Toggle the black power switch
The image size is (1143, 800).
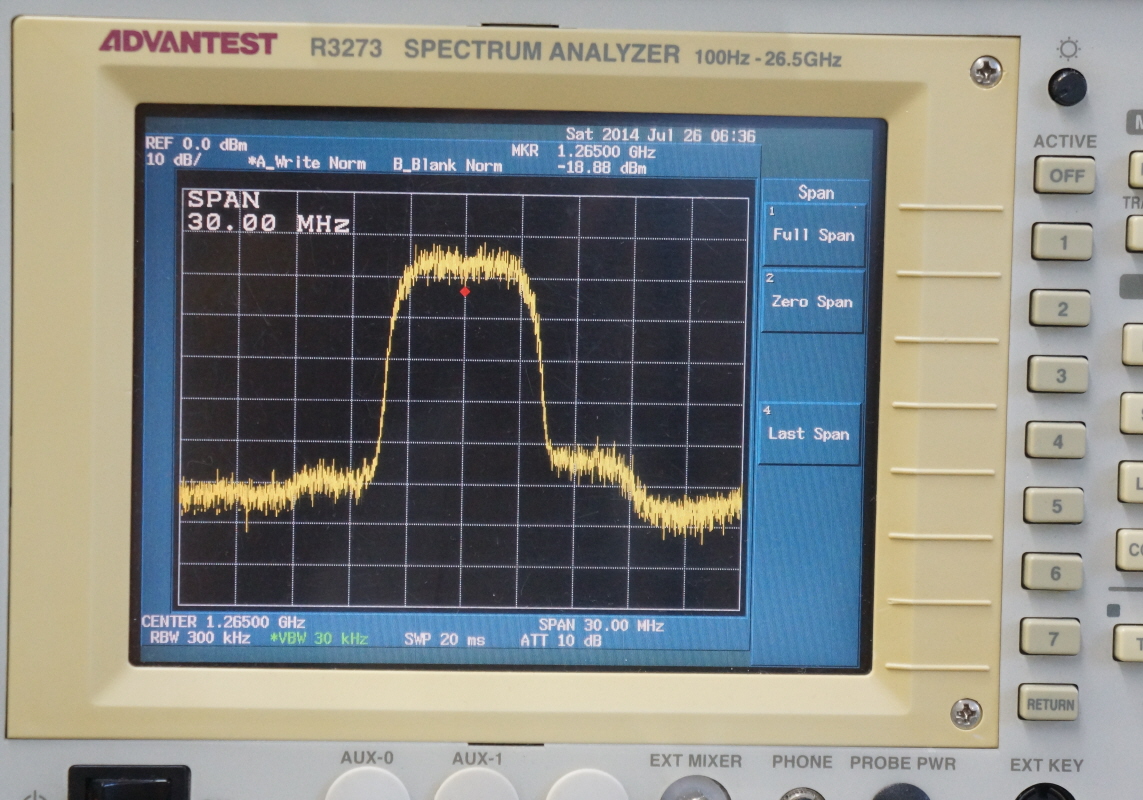[128, 785]
